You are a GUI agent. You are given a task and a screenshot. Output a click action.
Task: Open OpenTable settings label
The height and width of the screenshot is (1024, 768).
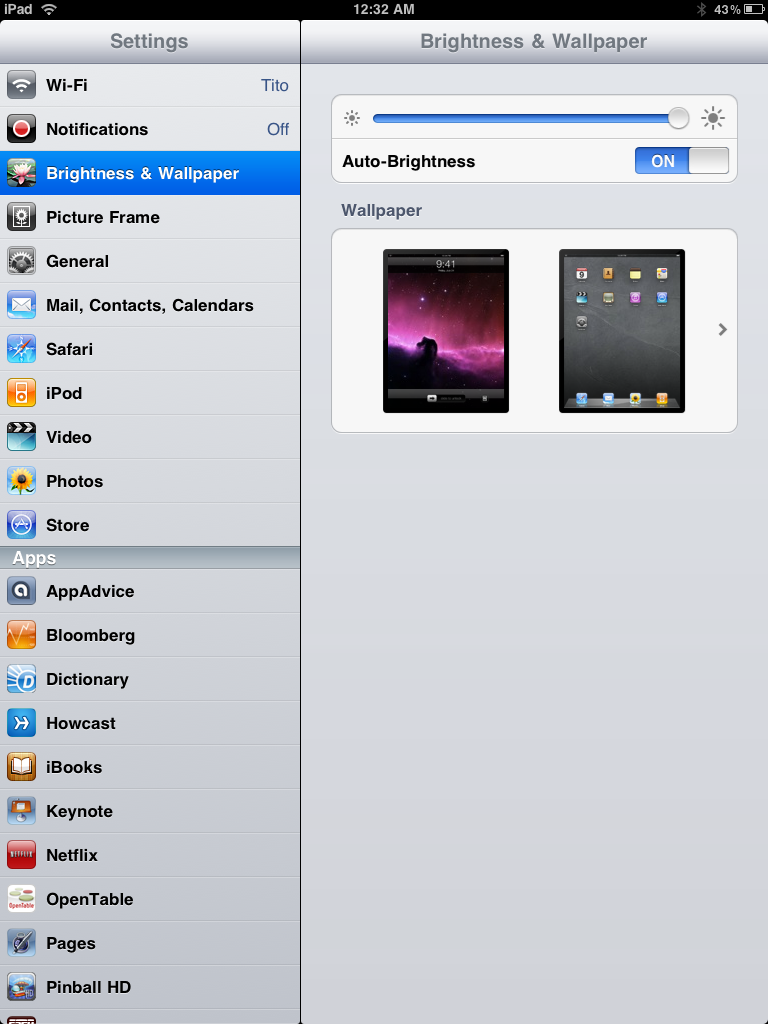tap(89, 900)
